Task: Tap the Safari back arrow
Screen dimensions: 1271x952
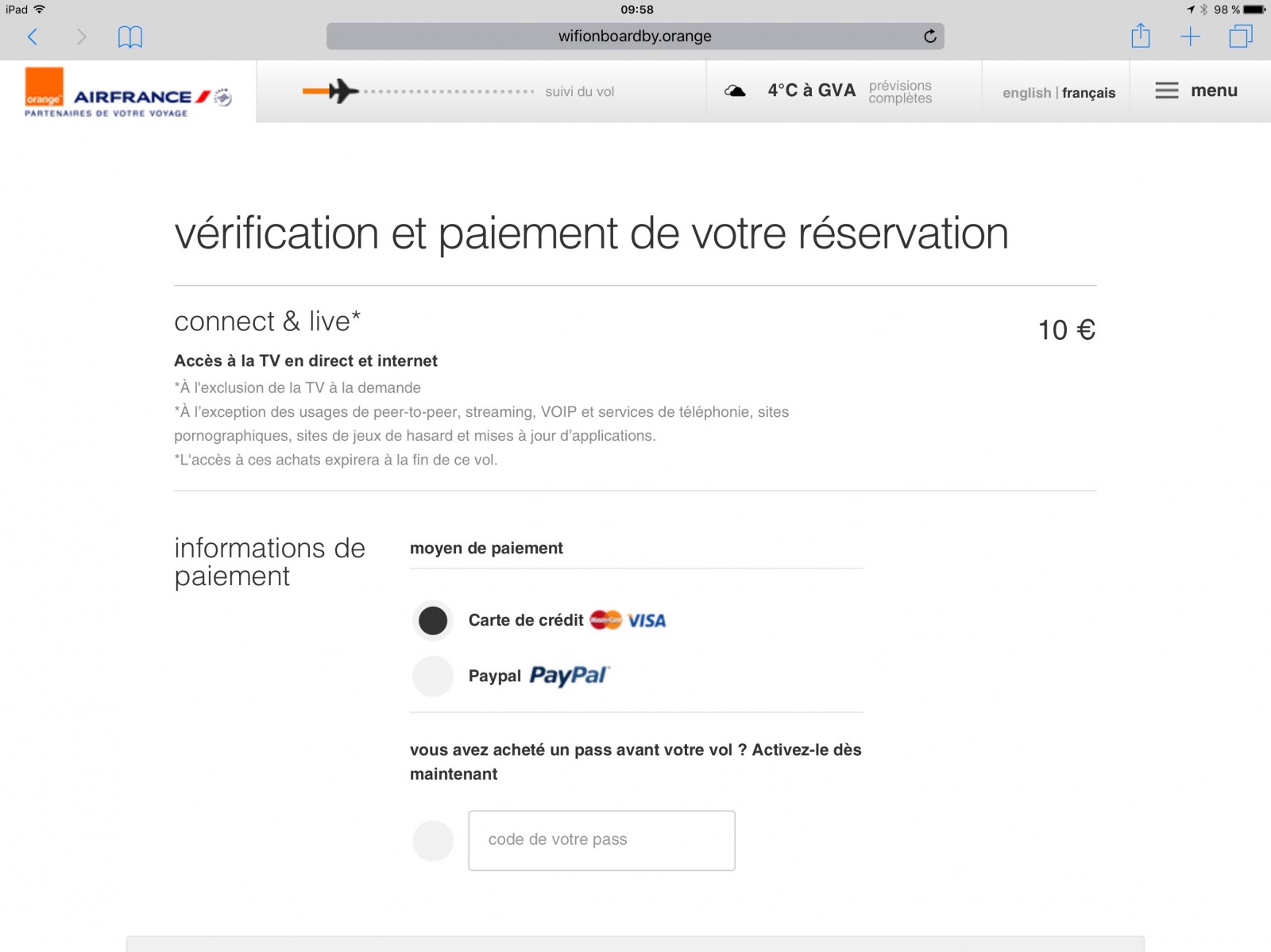Action: [x=33, y=37]
